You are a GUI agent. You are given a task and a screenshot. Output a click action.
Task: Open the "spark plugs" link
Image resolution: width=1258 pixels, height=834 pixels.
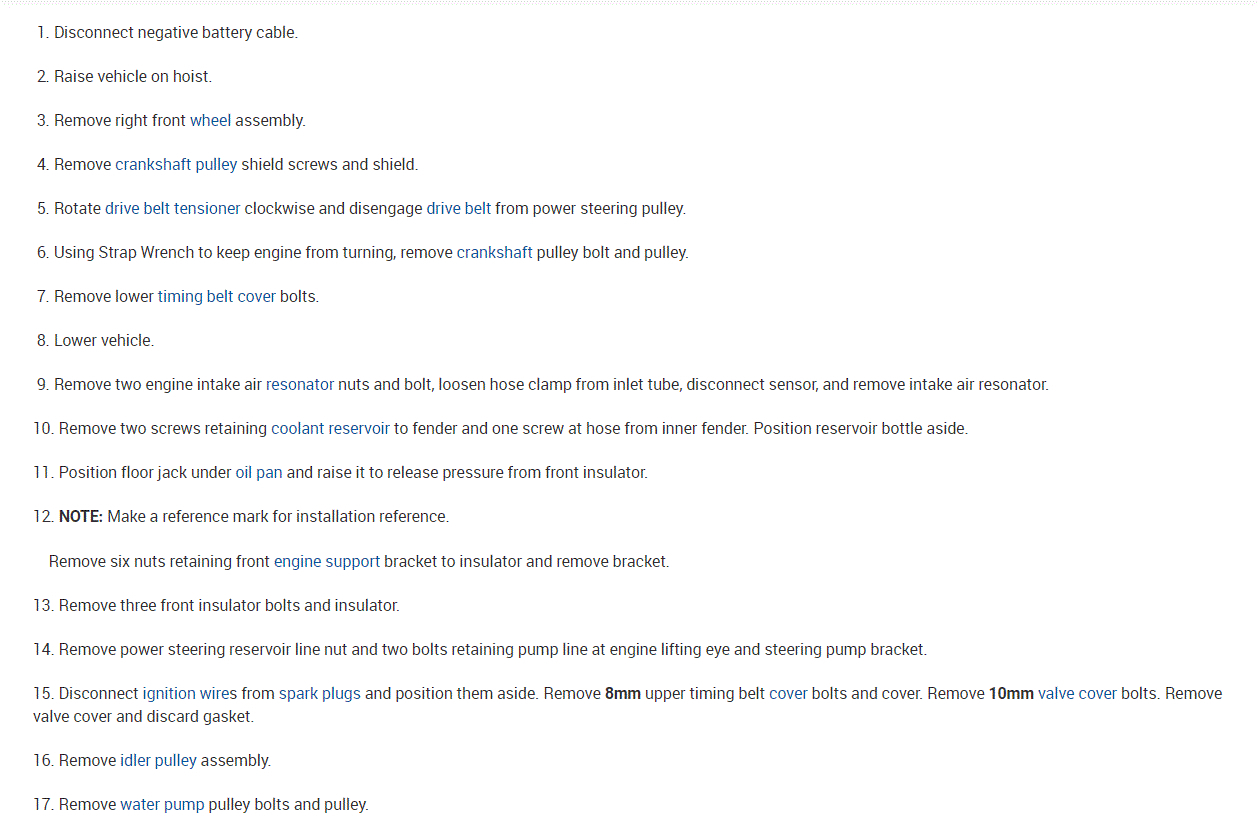coord(320,694)
